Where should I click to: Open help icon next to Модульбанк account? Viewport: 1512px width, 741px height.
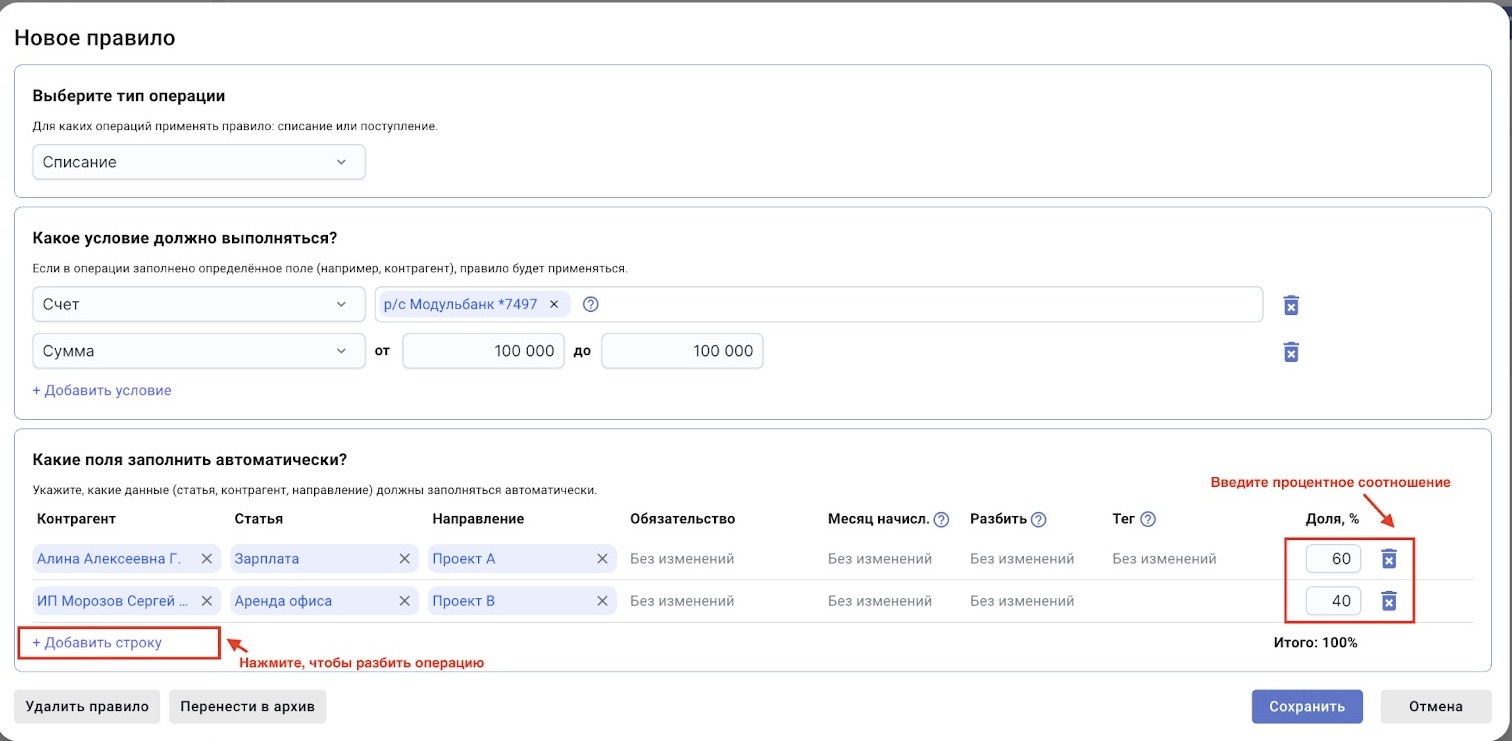[590, 305]
